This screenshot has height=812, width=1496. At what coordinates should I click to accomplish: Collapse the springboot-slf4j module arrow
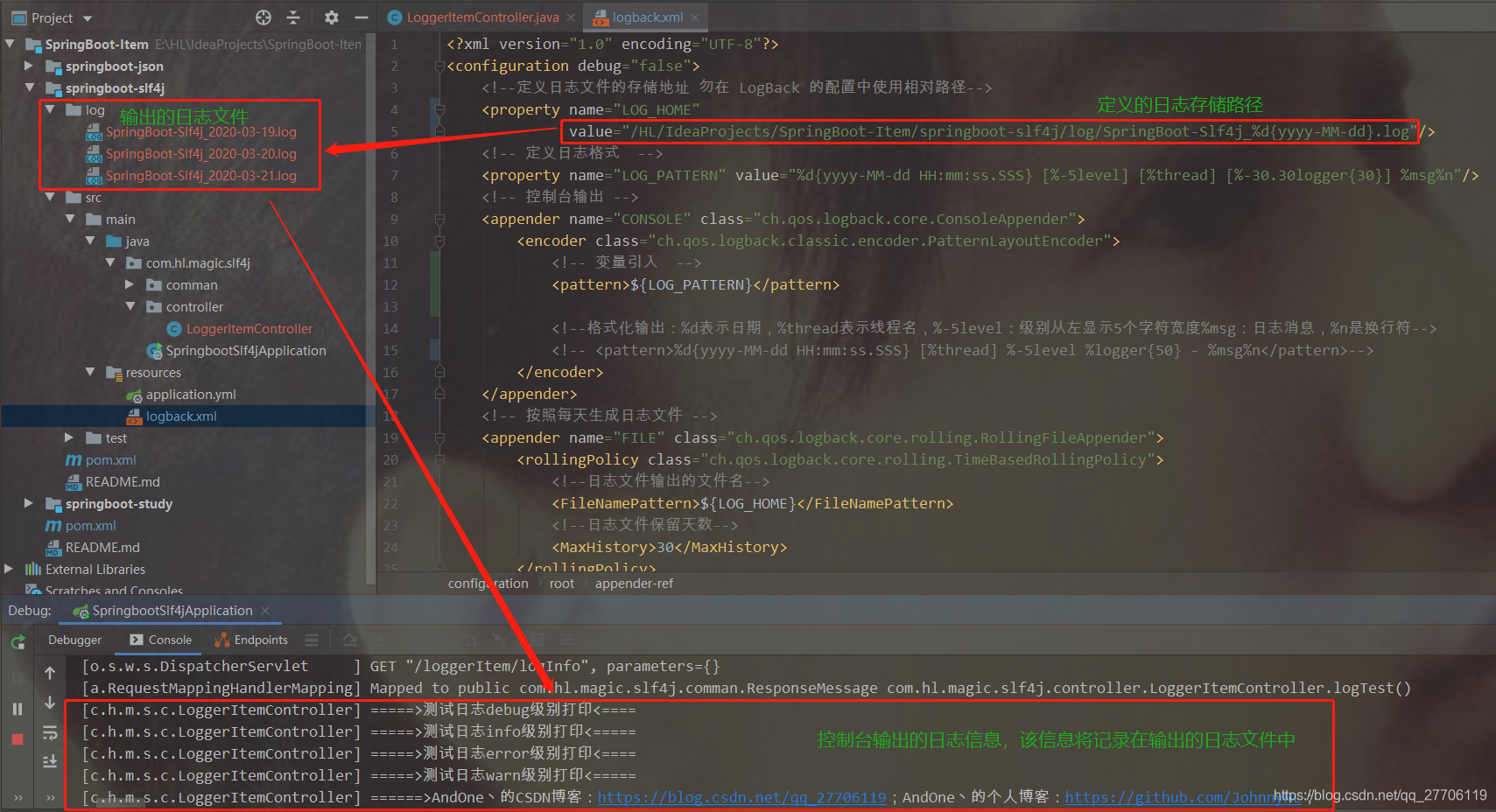(29, 87)
